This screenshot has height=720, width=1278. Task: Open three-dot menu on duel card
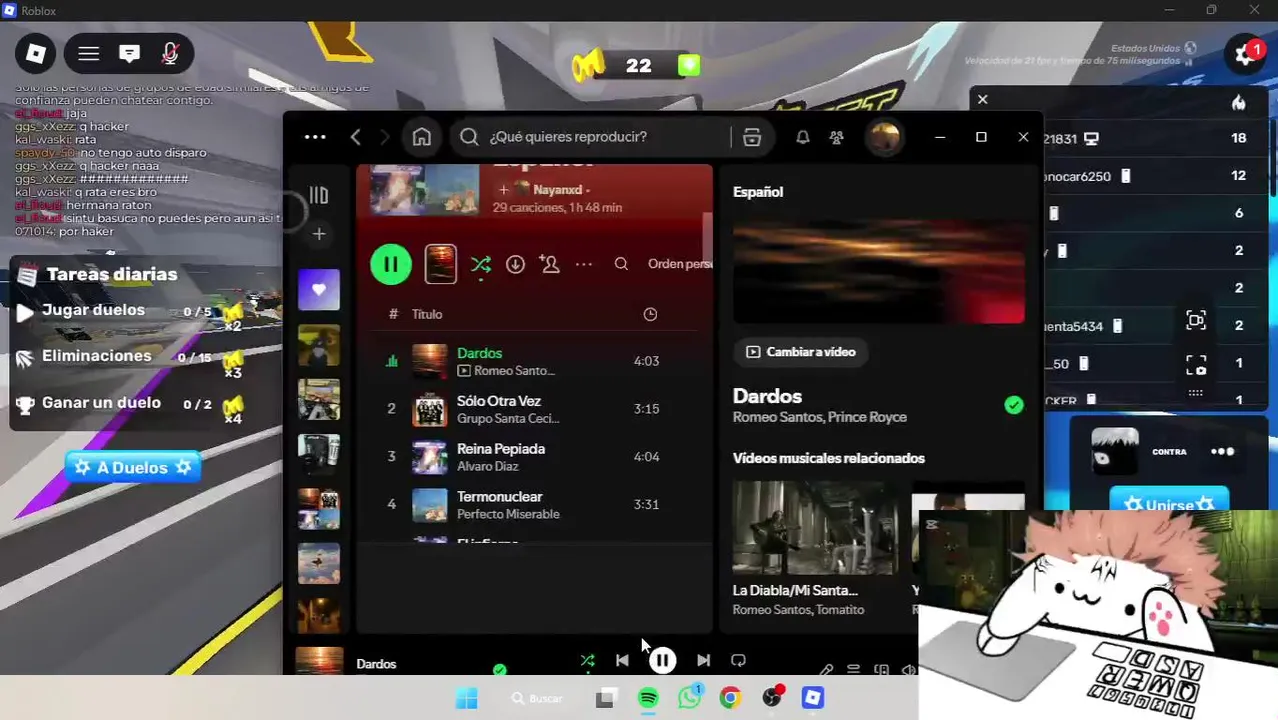tap(1222, 451)
